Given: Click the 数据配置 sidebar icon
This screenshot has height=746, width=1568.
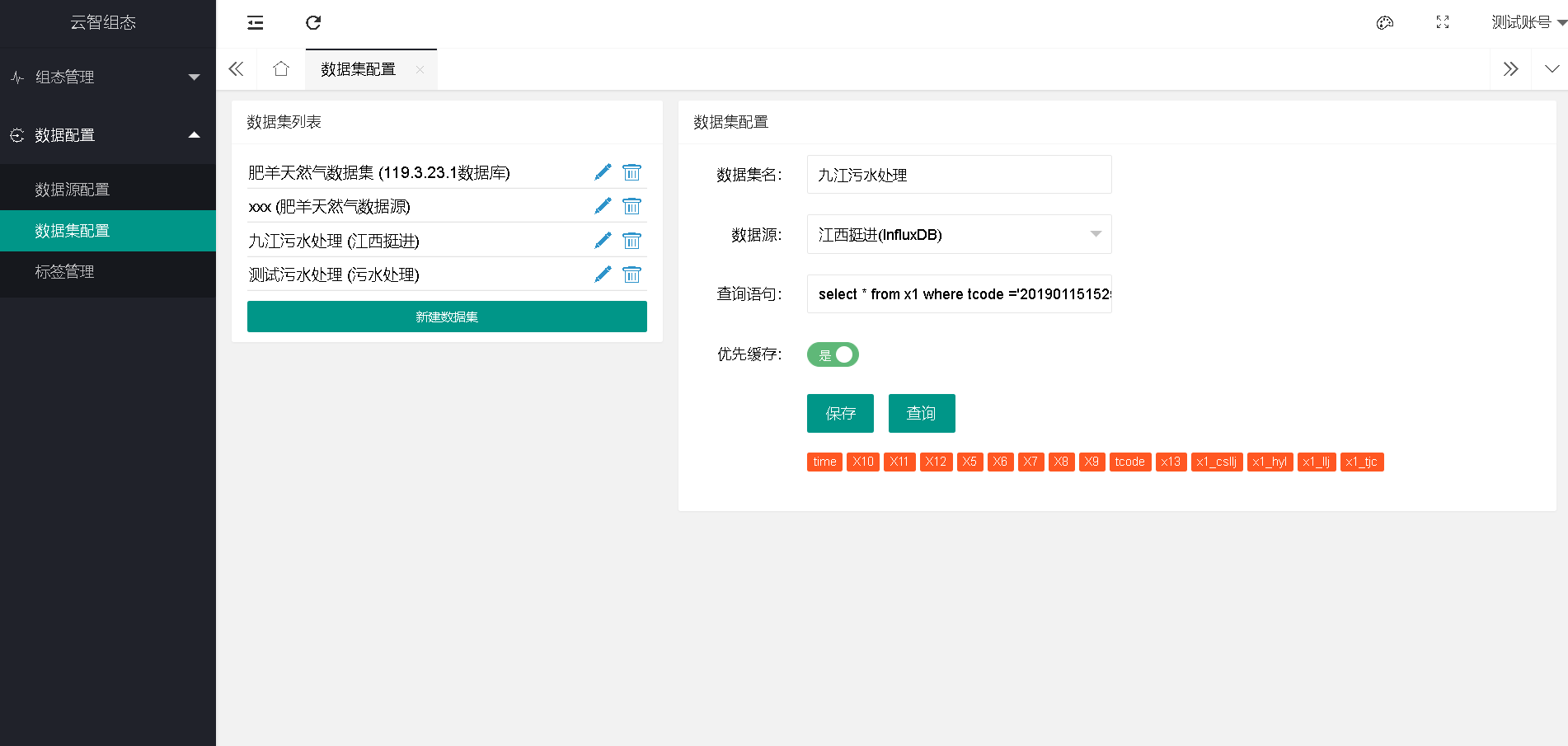Looking at the screenshot, I should (x=17, y=135).
